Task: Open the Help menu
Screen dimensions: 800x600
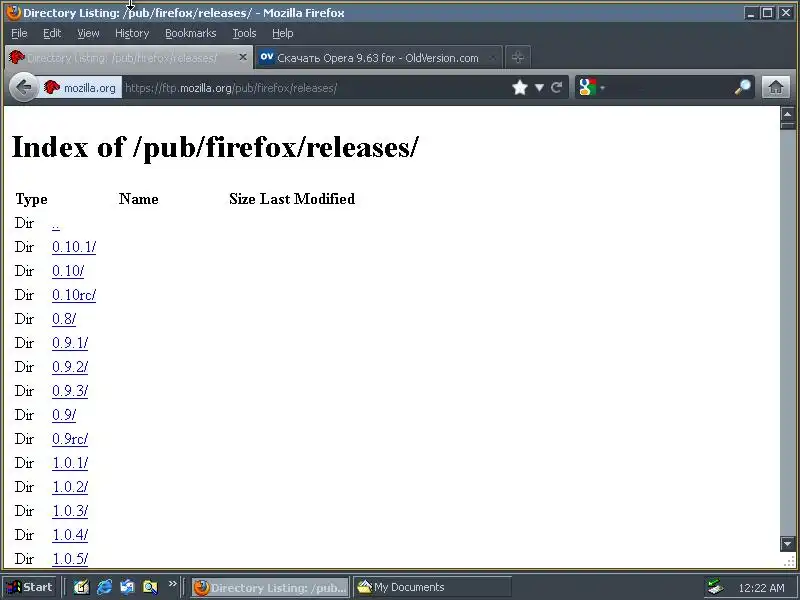Action: [283, 33]
